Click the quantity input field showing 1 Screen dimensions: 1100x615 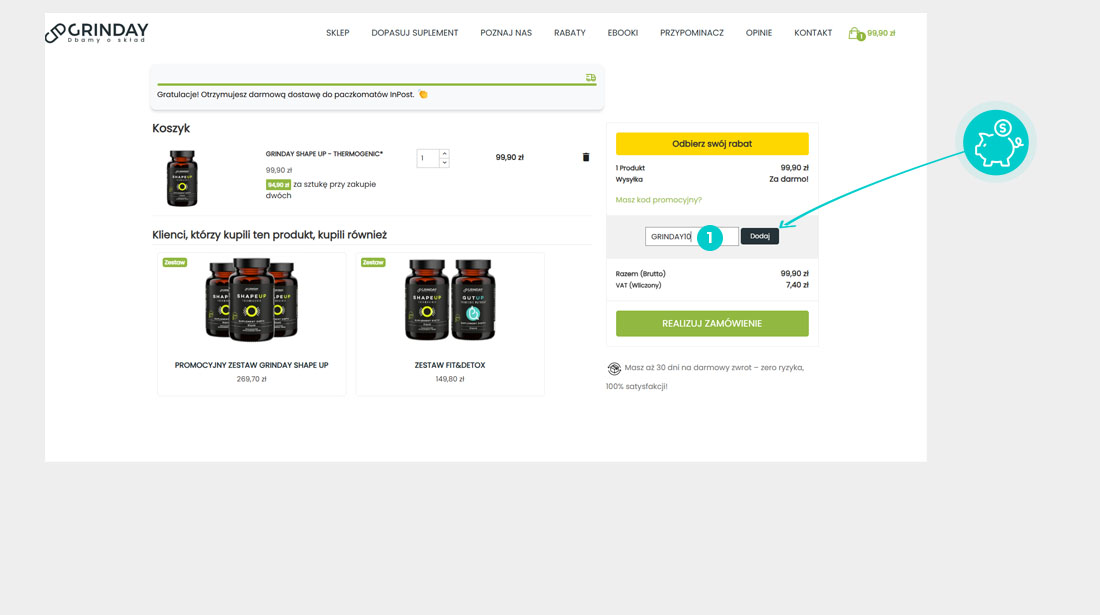[x=427, y=158]
